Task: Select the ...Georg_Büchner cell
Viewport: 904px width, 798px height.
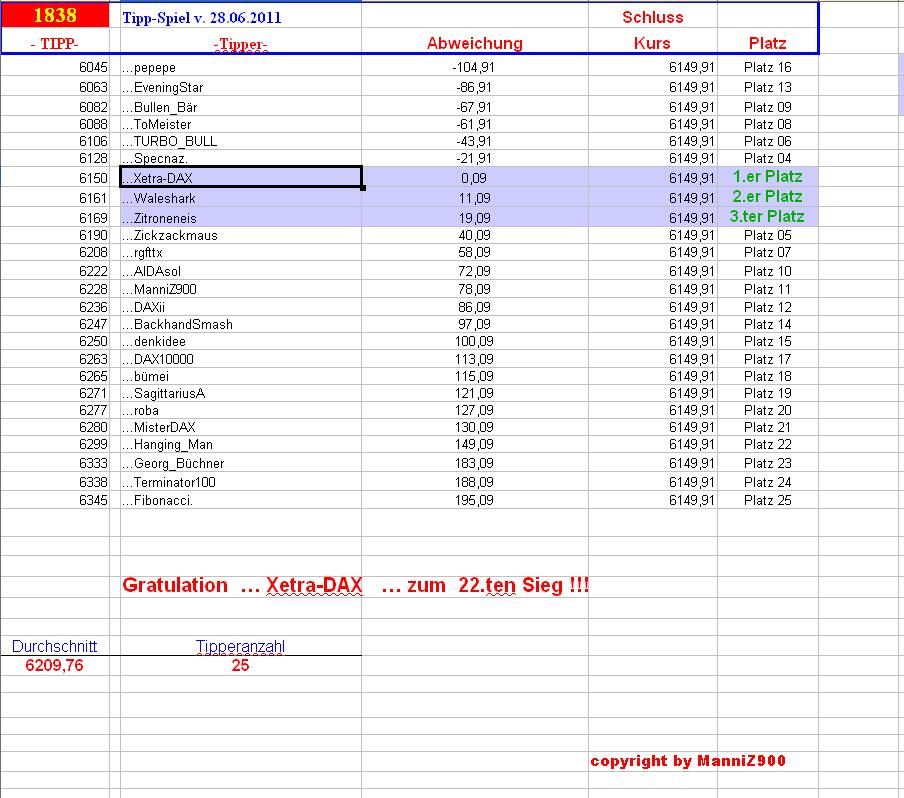Action: pyautogui.click(x=240, y=463)
